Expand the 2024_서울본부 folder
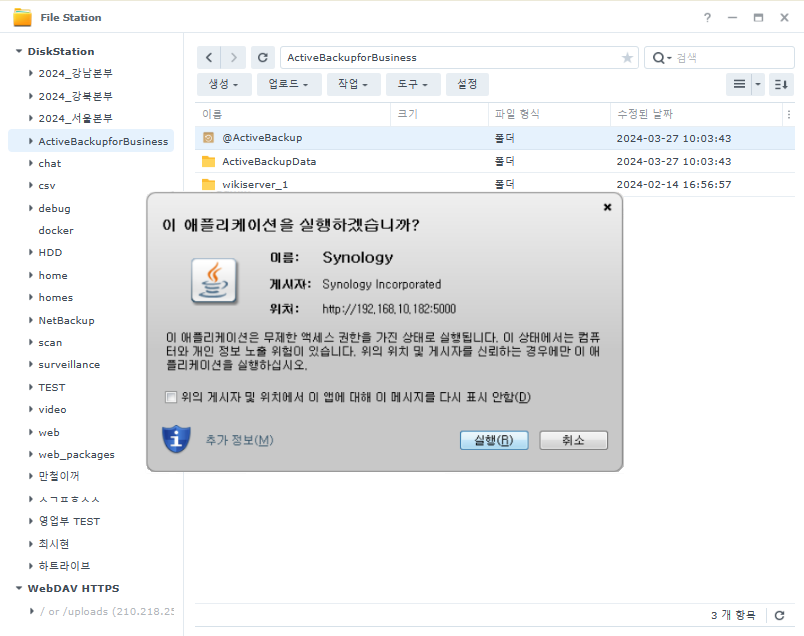This screenshot has height=636, width=804. (31, 118)
